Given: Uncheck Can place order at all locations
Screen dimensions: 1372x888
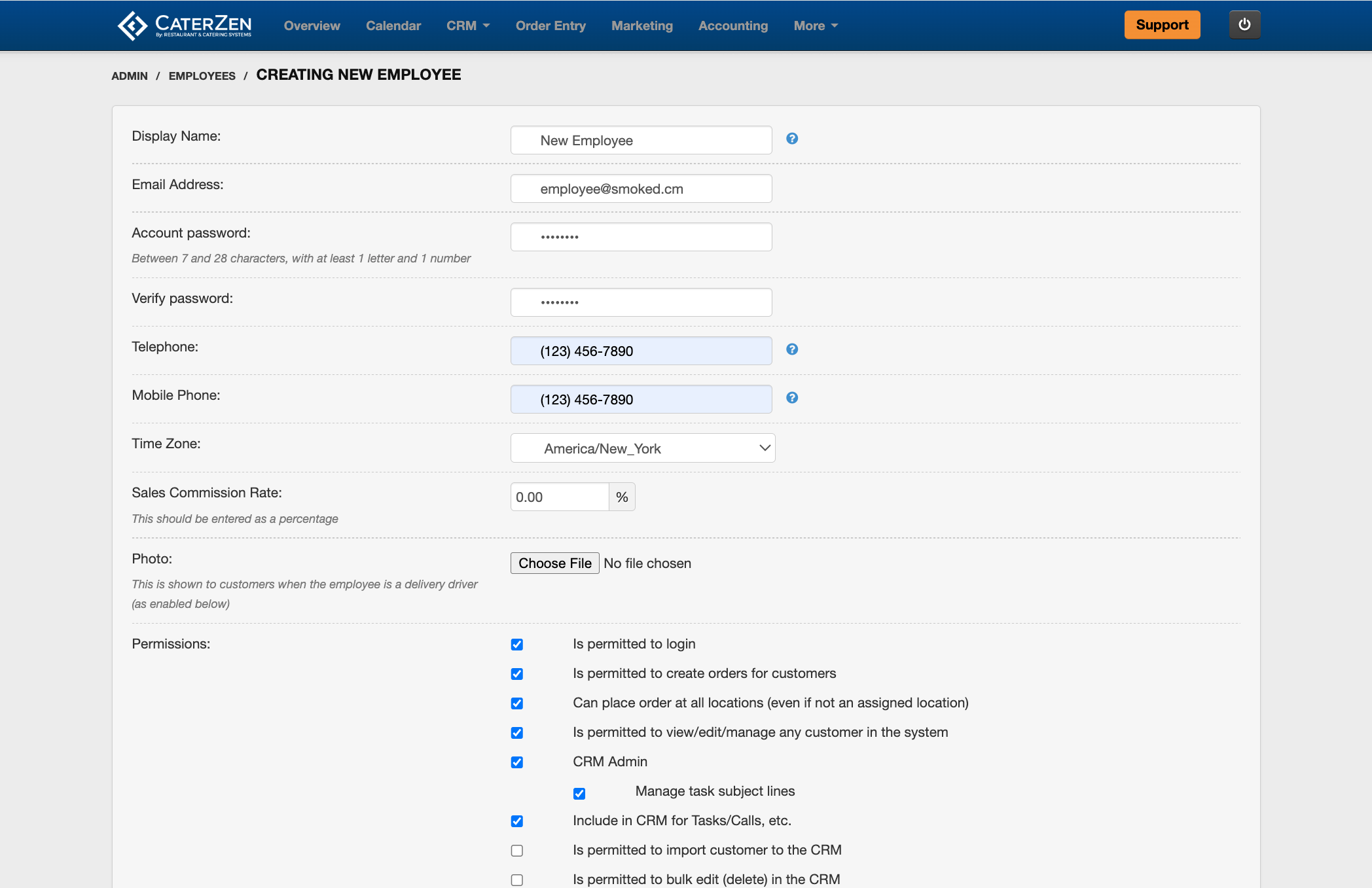Looking at the screenshot, I should point(517,703).
